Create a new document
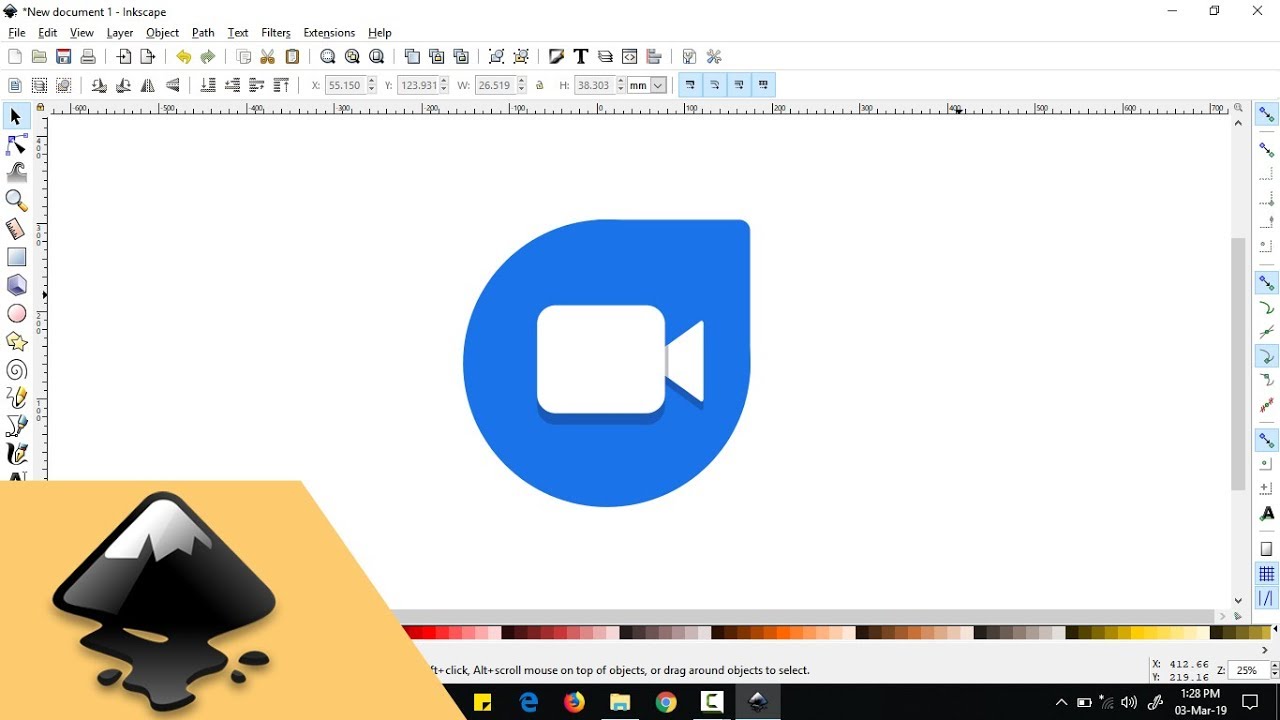 pos(14,57)
